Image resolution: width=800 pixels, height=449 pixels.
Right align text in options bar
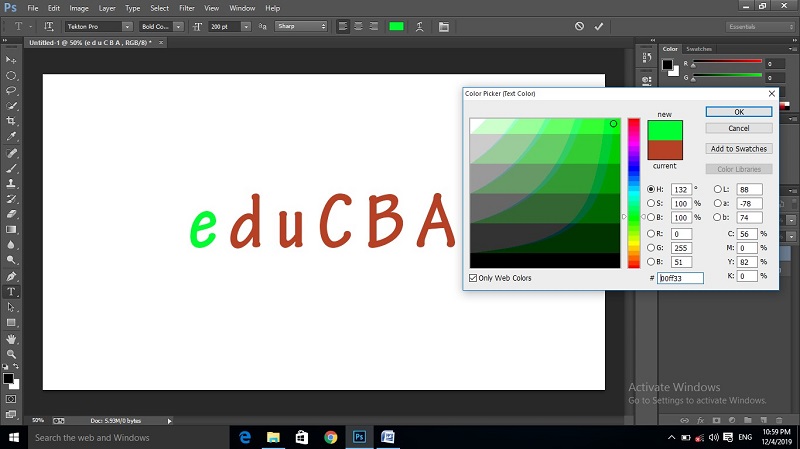click(373, 27)
